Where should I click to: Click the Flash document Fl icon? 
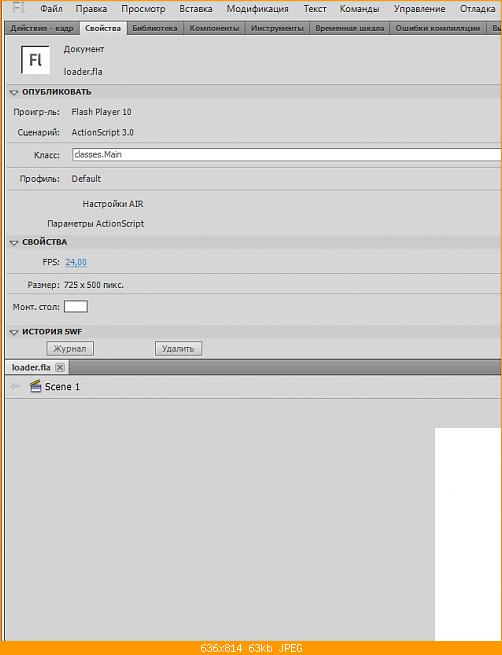pos(35,60)
